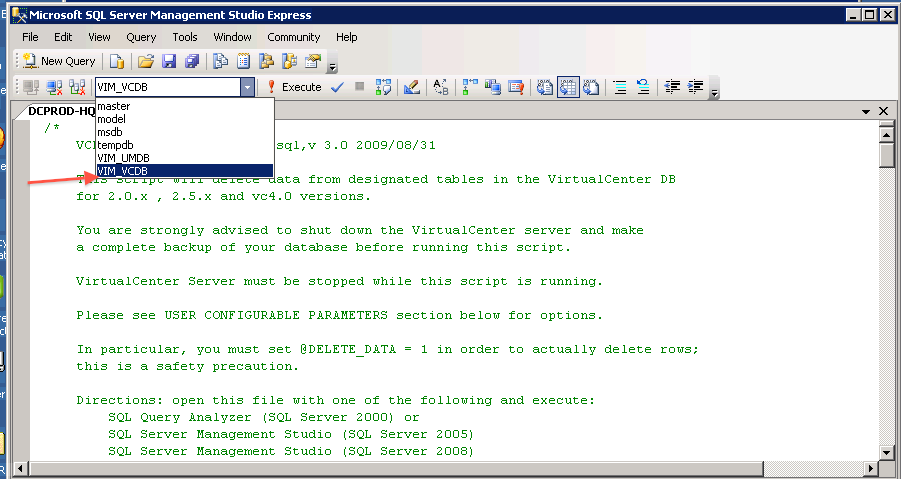The image size is (901, 479).
Task: Click the Connect icon in SQL toolbar
Action: pyautogui.click(x=31, y=87)
